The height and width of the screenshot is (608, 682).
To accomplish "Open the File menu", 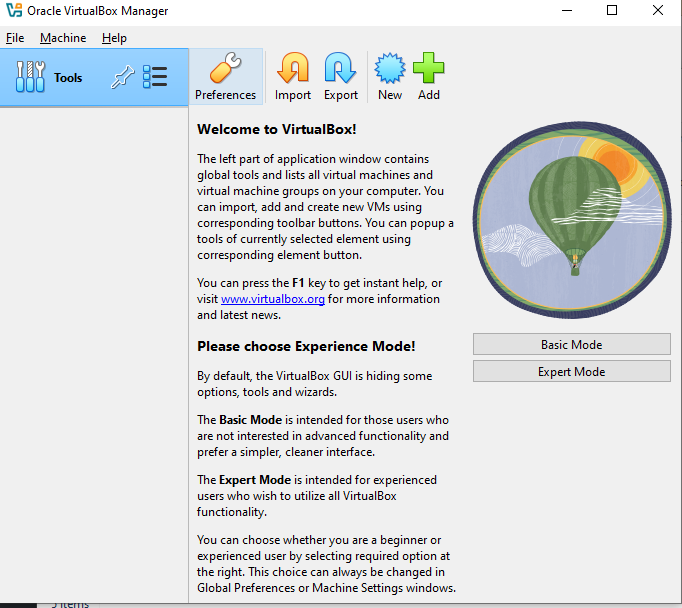I will 15,38.
